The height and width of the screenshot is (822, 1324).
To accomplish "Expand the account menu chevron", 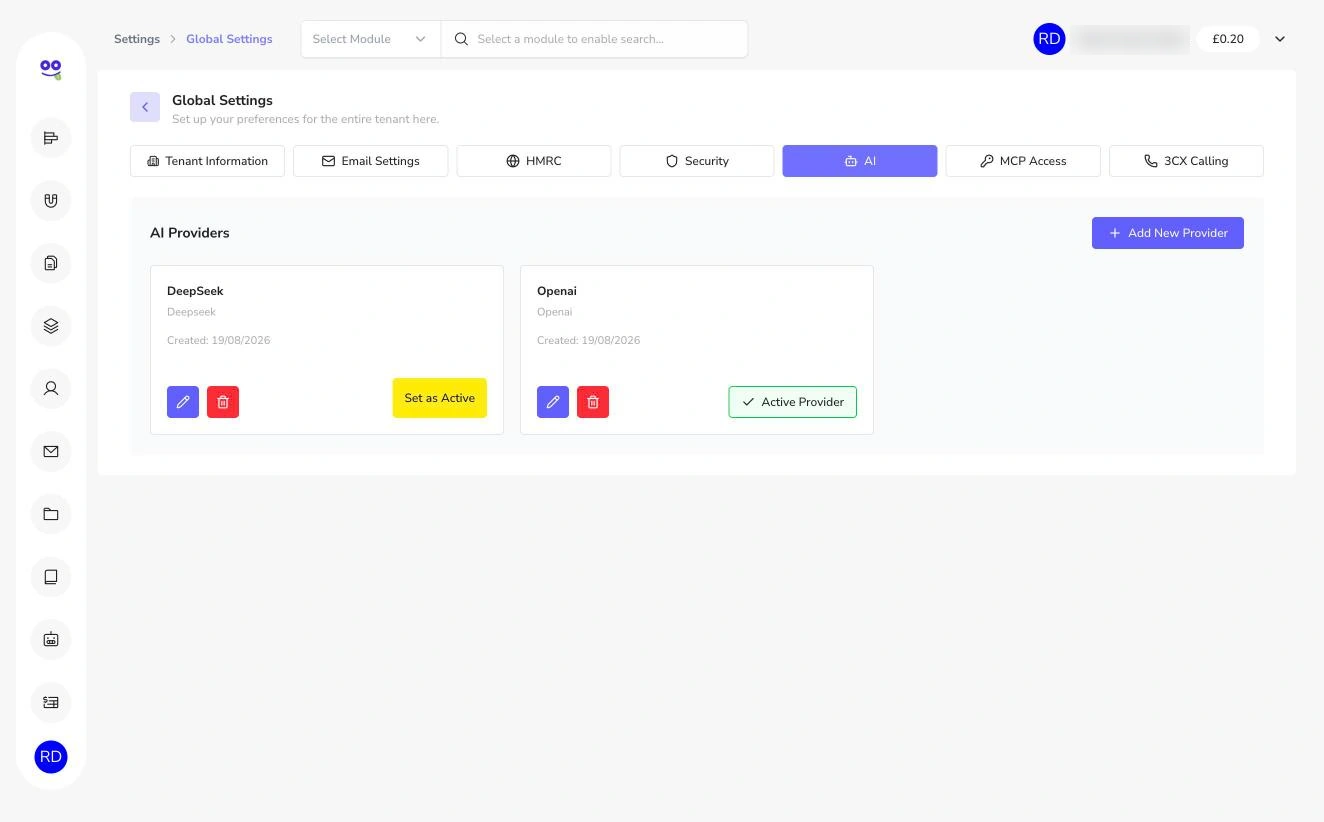I will point(1280,39).
